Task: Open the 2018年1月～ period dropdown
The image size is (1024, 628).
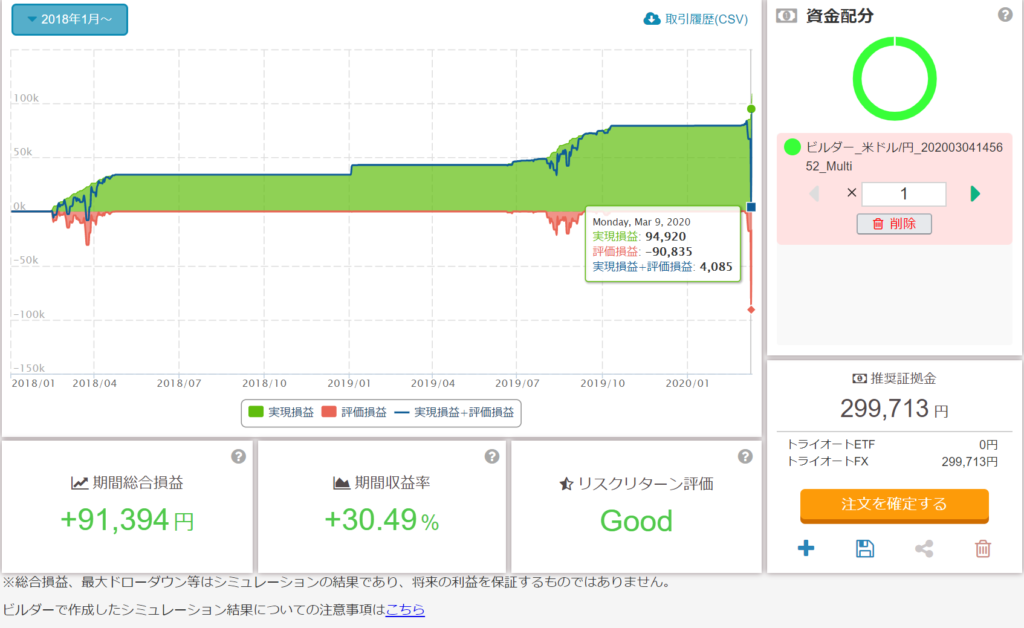Action: [x=69, y=19]
